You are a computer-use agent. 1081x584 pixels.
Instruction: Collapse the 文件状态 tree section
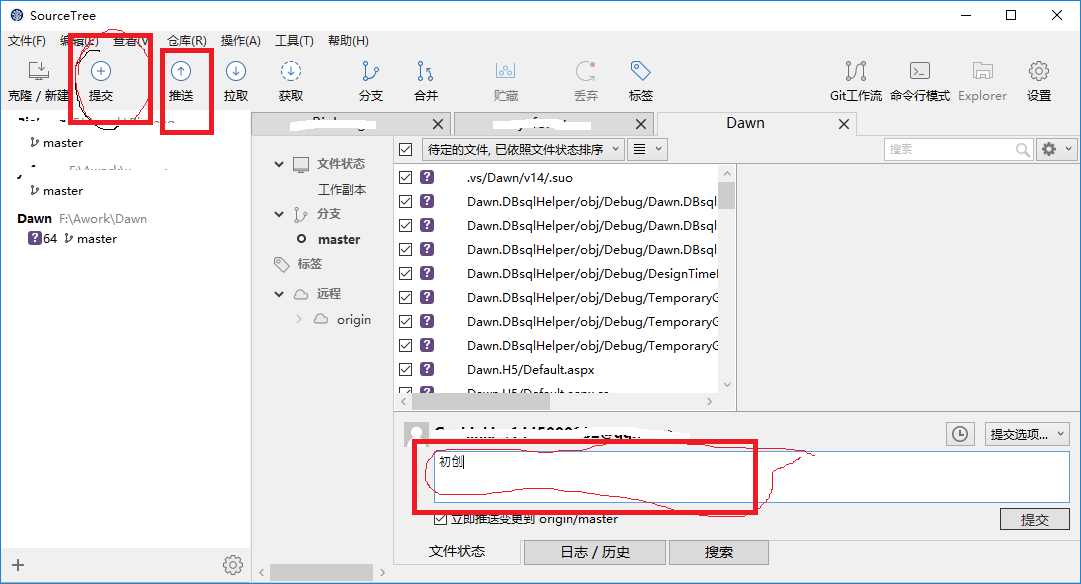(279, 164)
